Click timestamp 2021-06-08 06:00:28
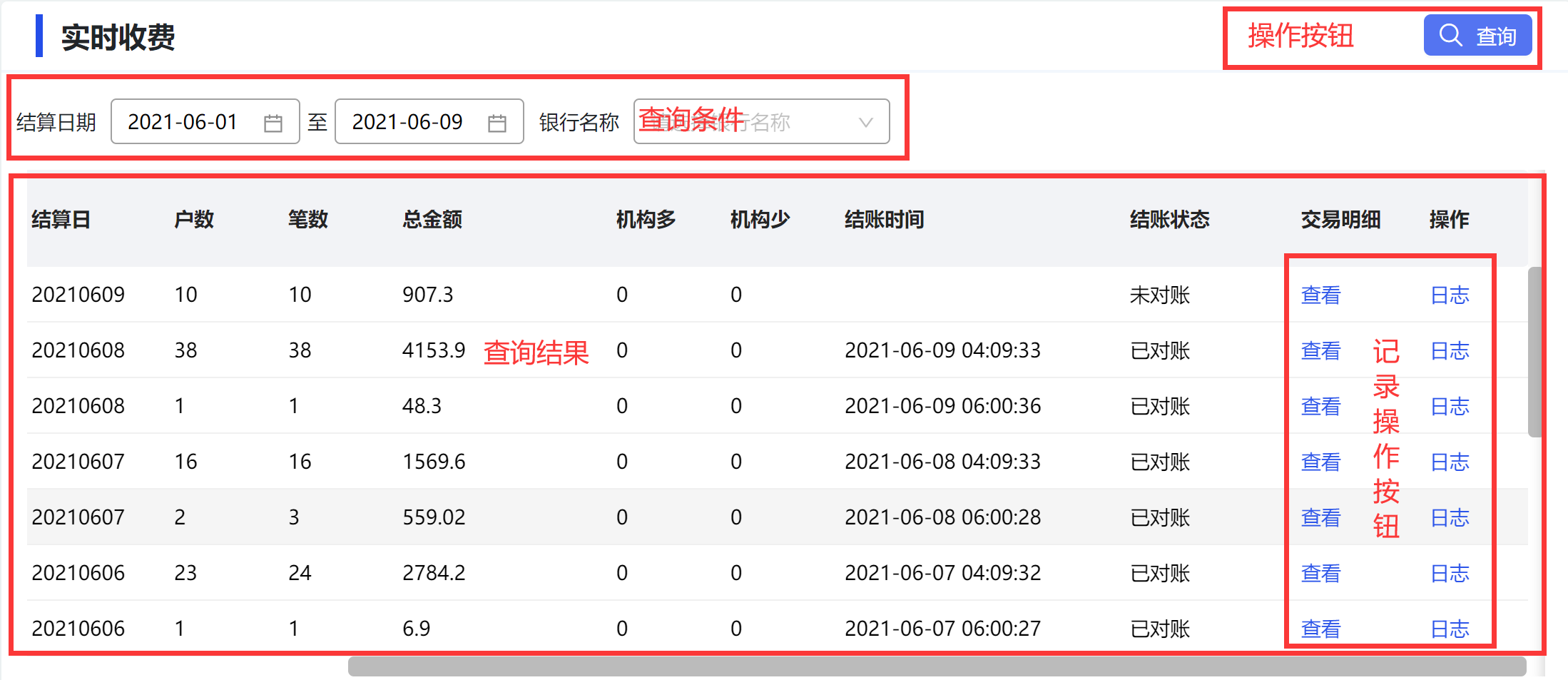The width and height of the screenshot is (1568, 680). pyautogui.click(x=942, y=517)
